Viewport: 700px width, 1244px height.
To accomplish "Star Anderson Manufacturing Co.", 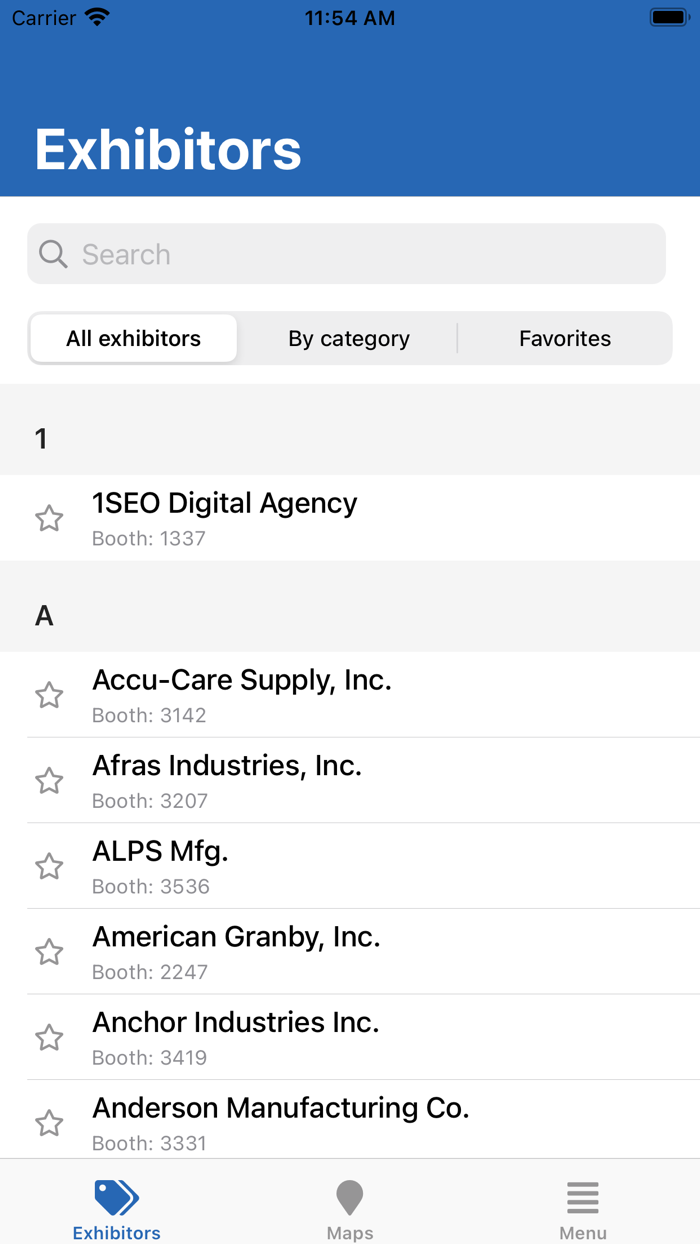I will 49,1123.
